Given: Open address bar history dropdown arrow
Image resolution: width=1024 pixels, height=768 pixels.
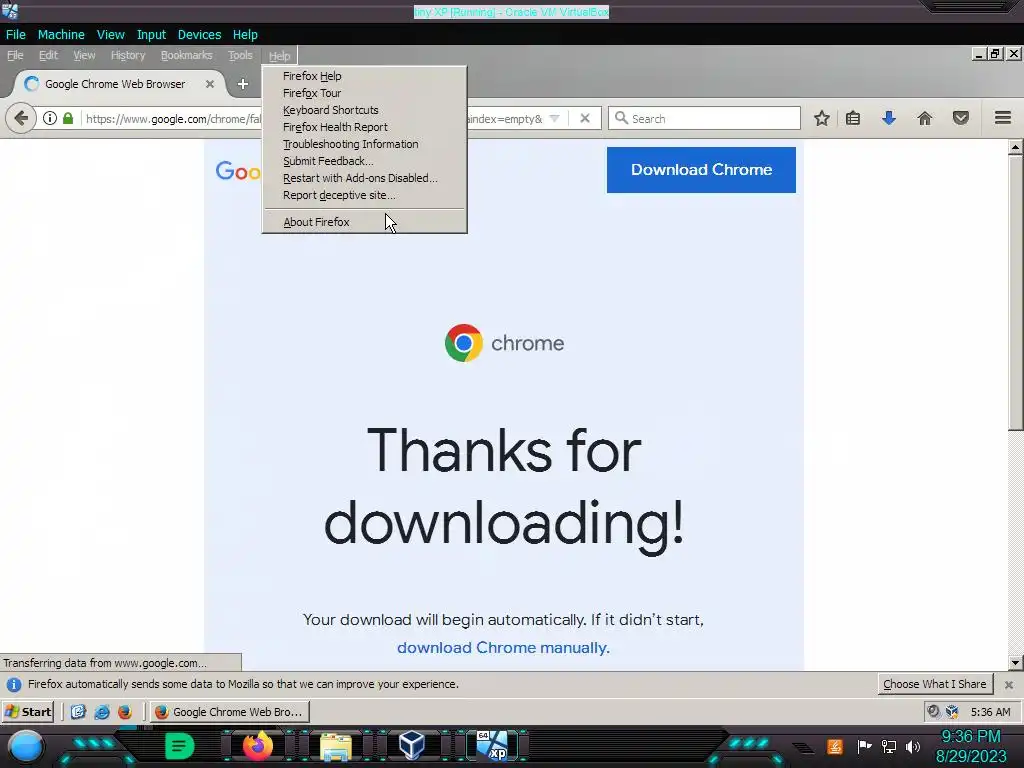Looking at the screenshot, I should click(554, 118).
